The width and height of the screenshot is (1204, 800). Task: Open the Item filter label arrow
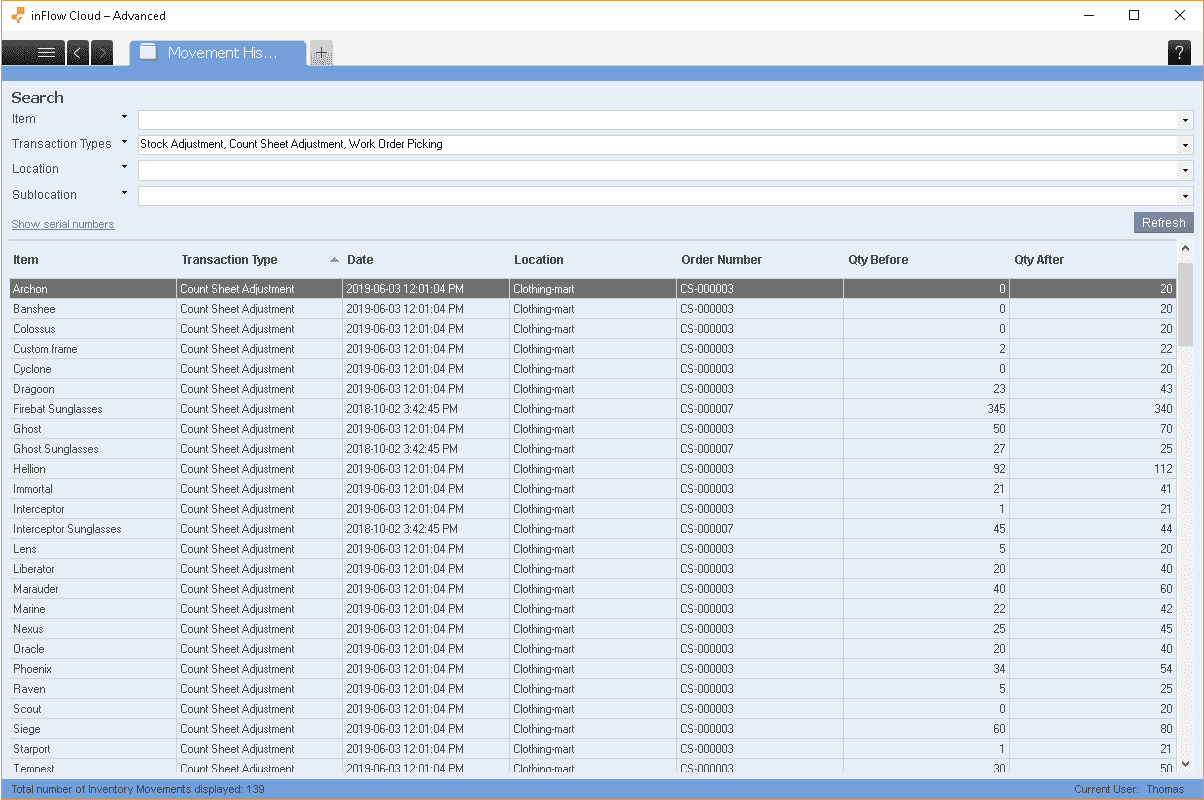point(125,117)
